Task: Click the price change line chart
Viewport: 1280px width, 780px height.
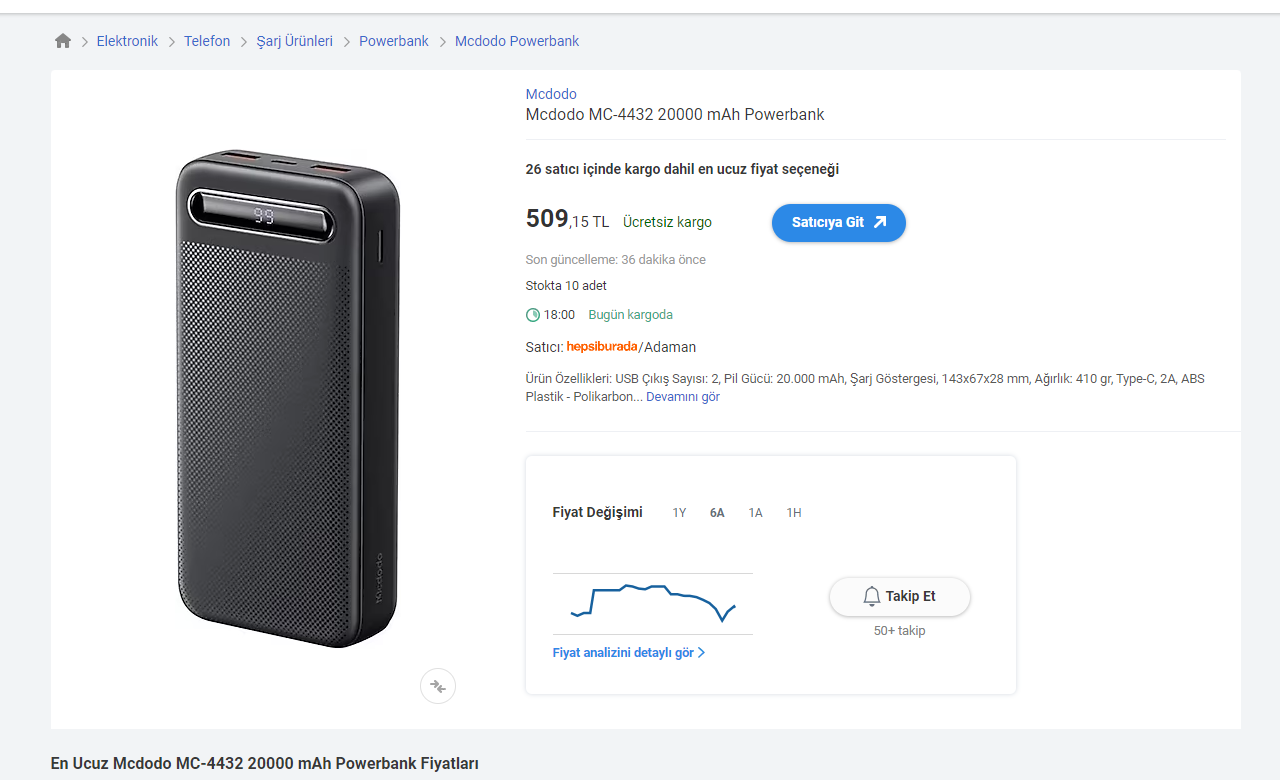Action: pos(652,602)
